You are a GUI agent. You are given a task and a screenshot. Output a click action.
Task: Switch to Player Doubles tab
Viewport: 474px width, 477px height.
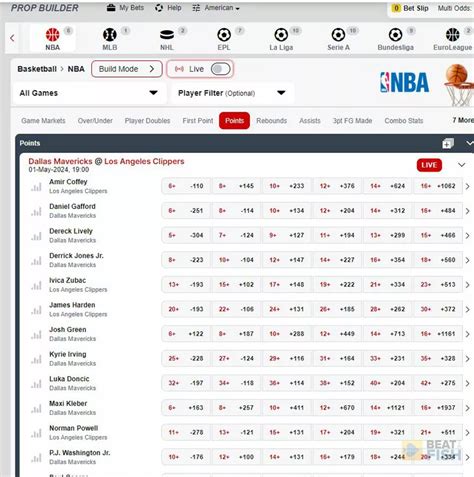click(147, 121)
